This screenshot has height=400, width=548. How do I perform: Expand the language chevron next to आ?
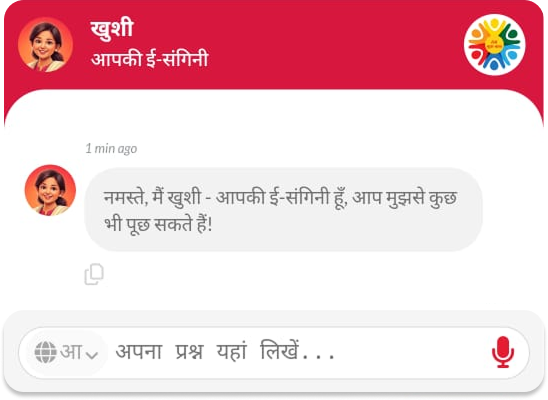pyautogui.click(x=92, y=355)
